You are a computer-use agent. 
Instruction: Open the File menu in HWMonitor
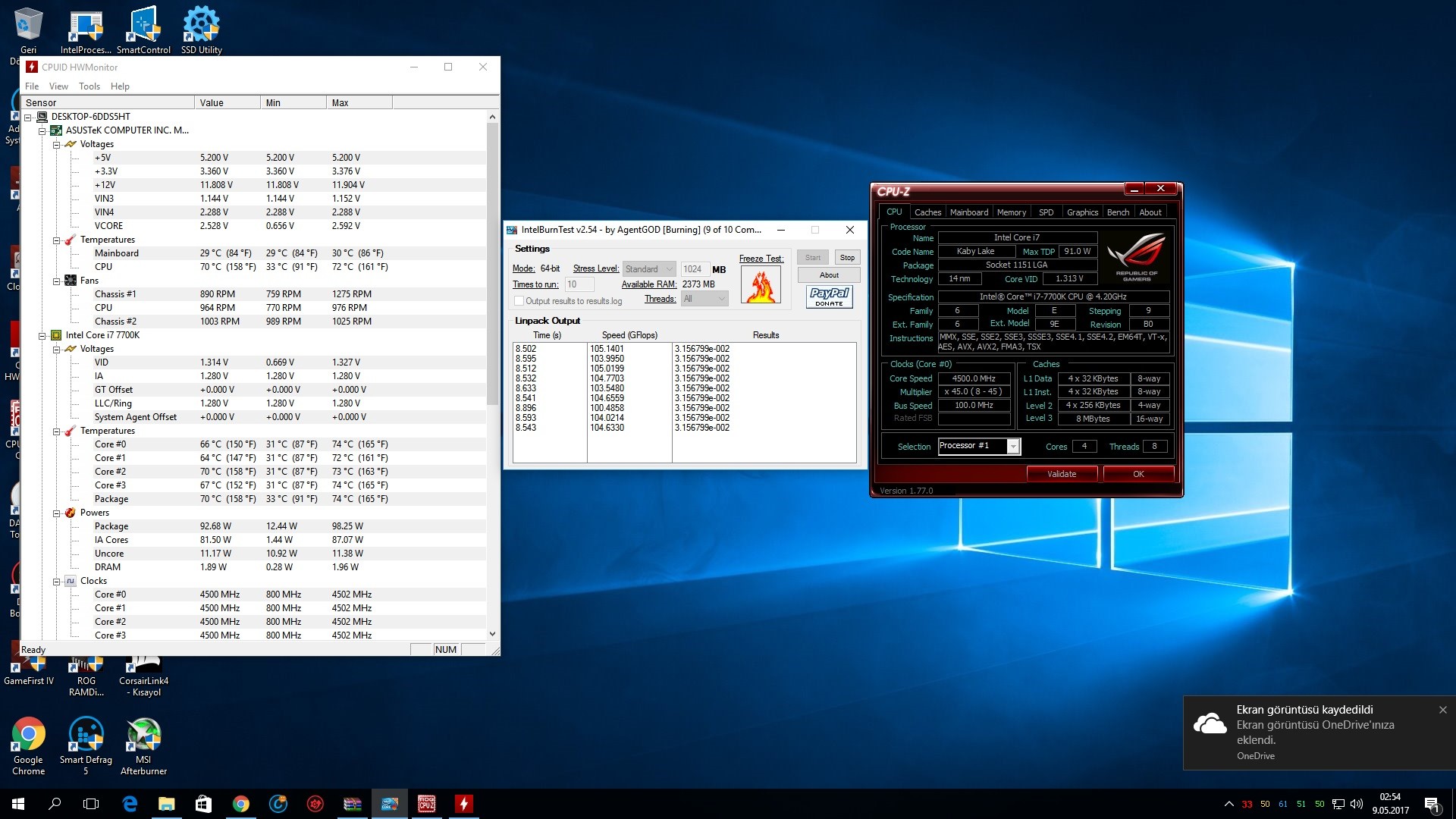(32, 86)
